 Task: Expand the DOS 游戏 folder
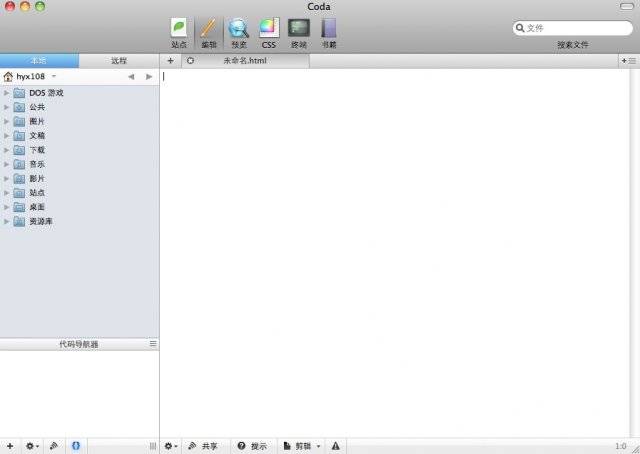(7, 93)
